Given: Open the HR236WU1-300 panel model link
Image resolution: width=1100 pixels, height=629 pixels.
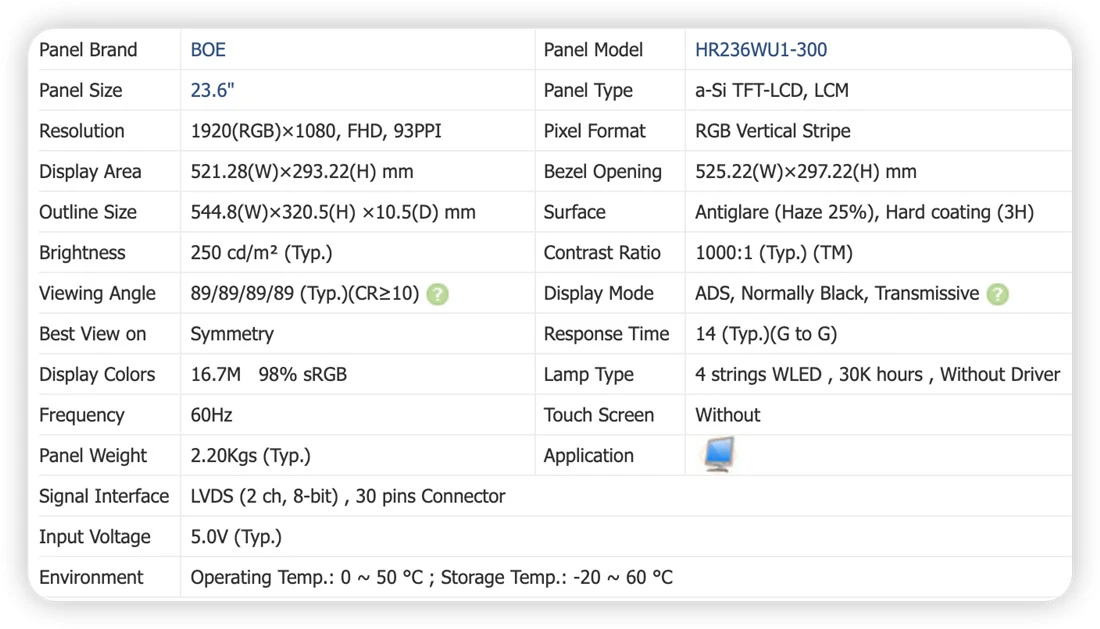Looking at the screenshot, I should 760,50.
